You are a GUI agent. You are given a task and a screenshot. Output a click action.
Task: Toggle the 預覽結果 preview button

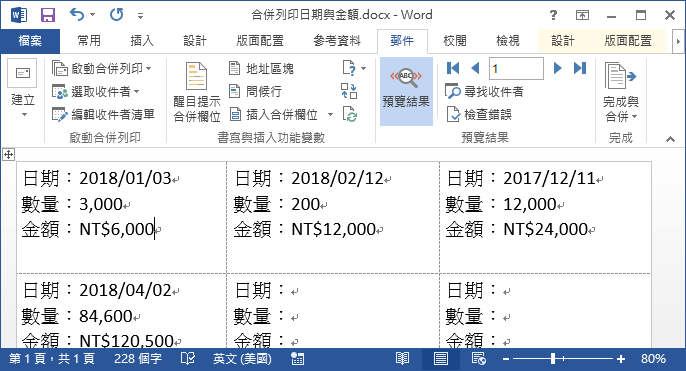pos(406,91)
